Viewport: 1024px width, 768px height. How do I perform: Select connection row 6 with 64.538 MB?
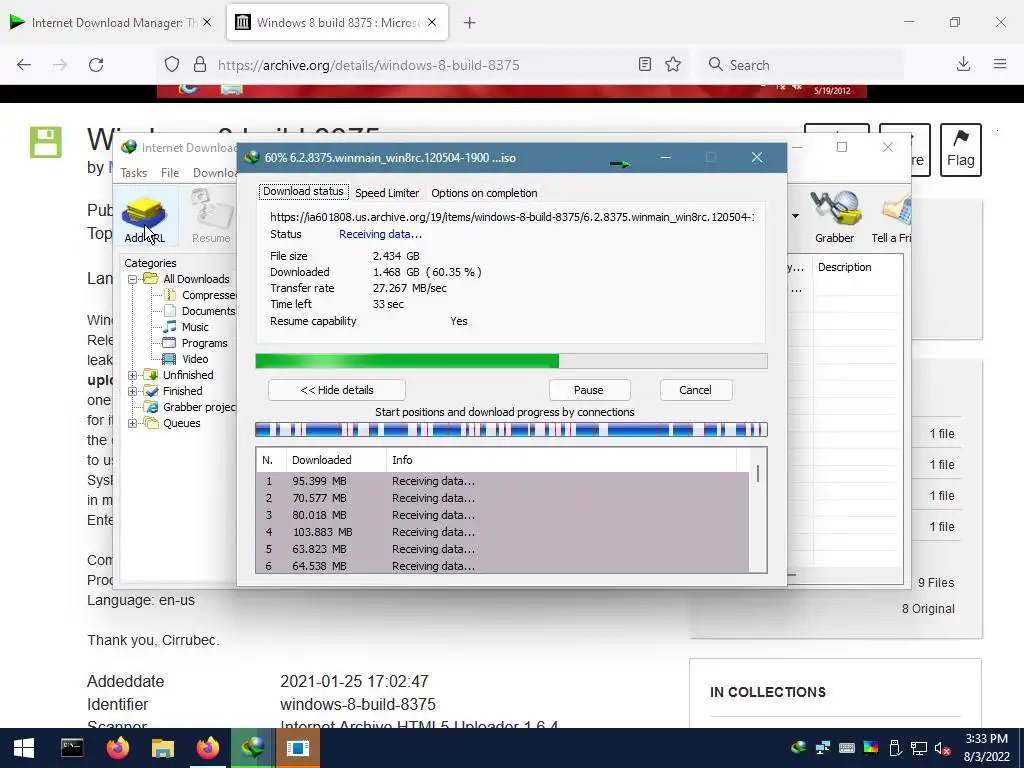point(503,566)
